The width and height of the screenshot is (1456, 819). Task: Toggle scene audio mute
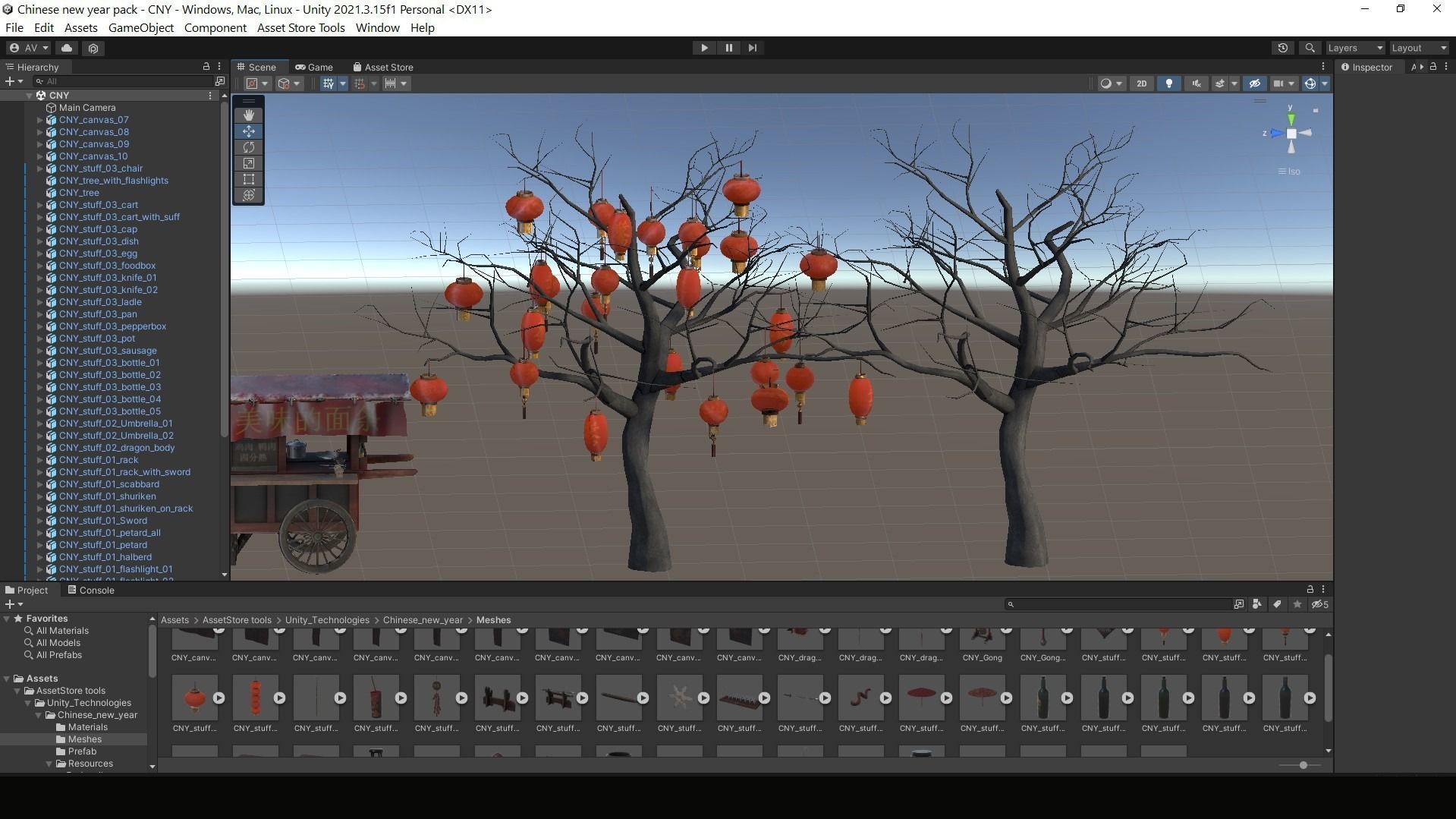(1197, 83)
